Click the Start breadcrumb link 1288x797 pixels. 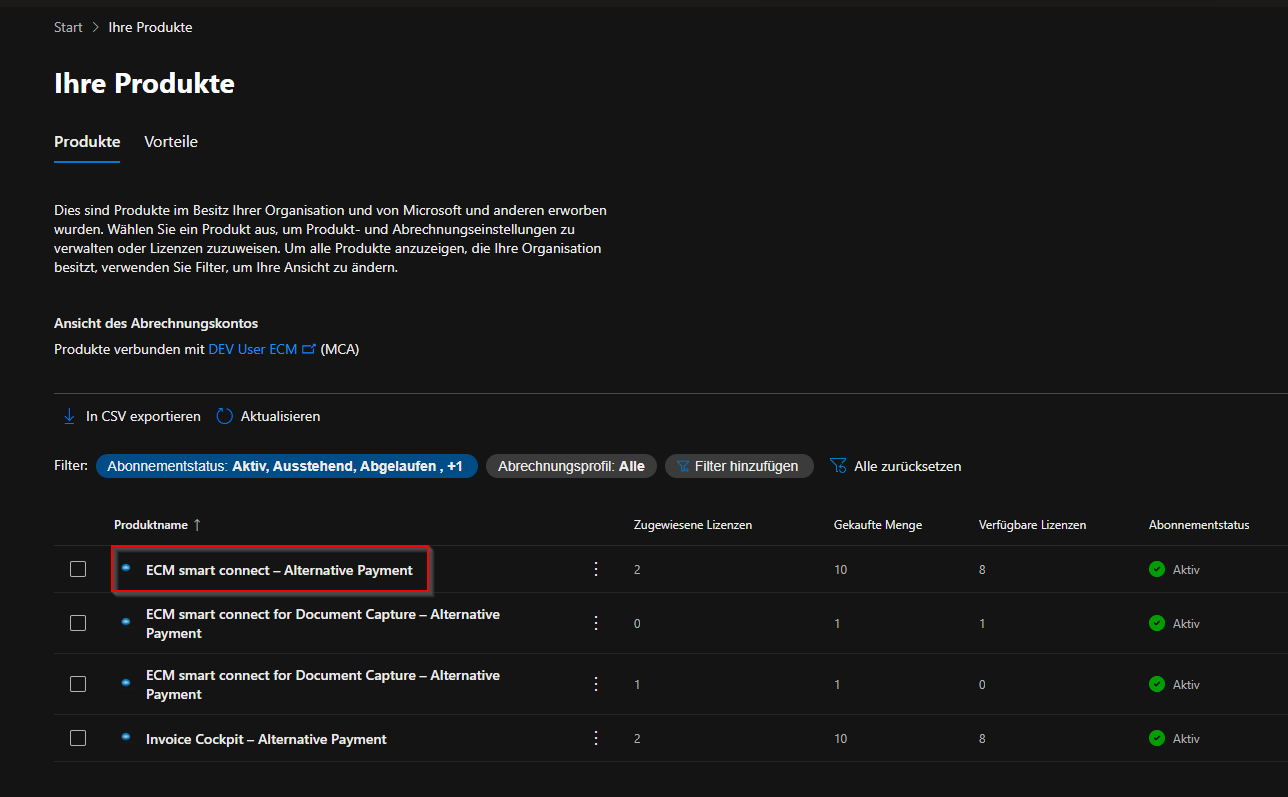tap(68, 27)
